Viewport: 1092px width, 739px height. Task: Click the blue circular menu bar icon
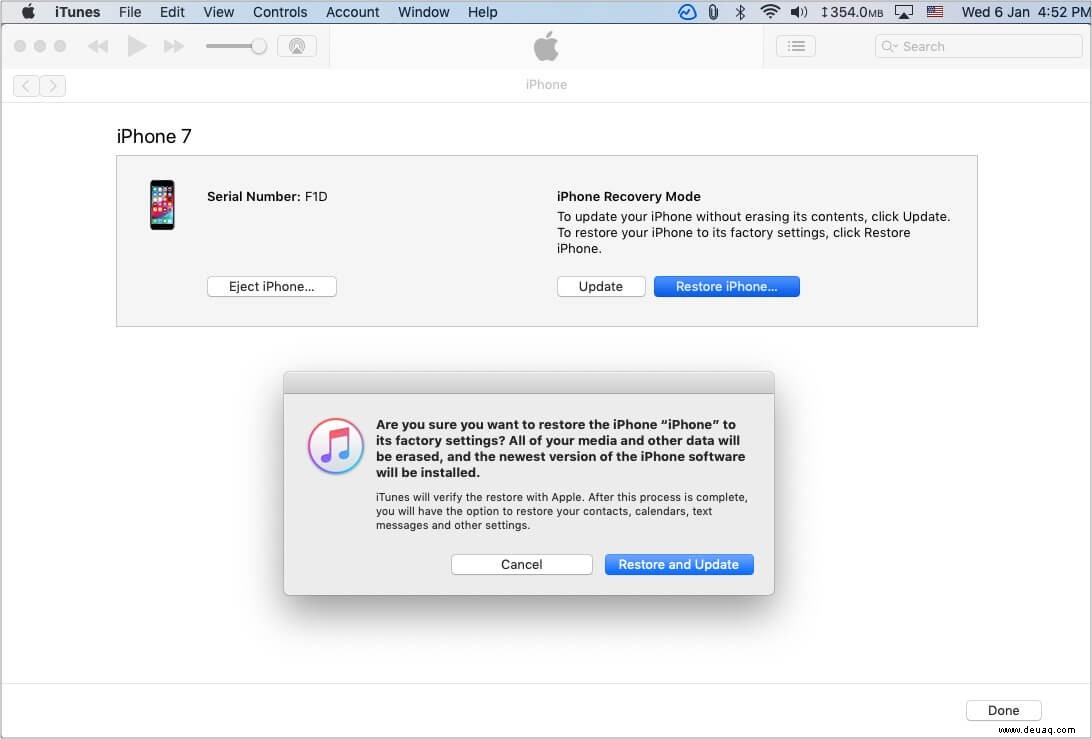[687, 12]
